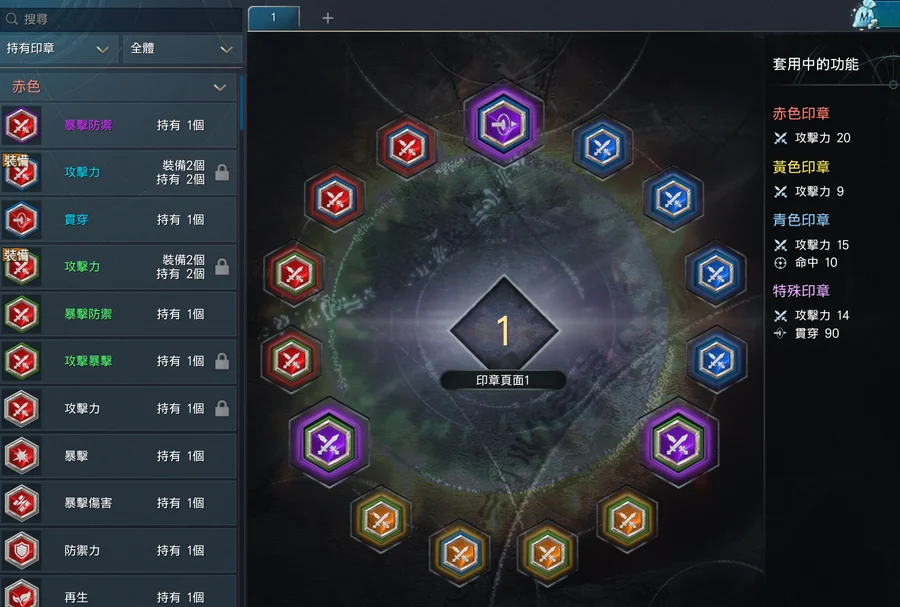This screenshot has height=607, width=900.
Task: Add a new seal page tab
Action: pyautogui.click(x=327, y=18)
